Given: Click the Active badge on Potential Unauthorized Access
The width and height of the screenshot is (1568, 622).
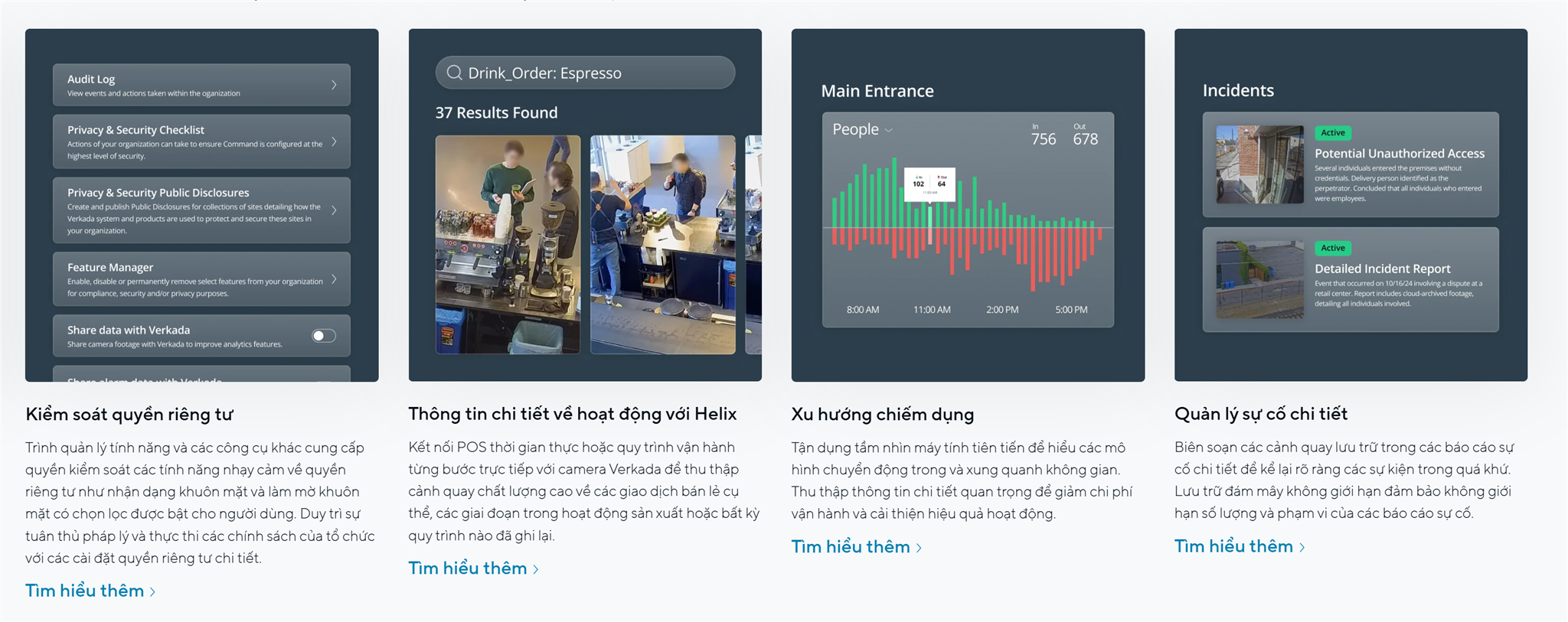Looking at the screenshot, I should pos(1333,133).
